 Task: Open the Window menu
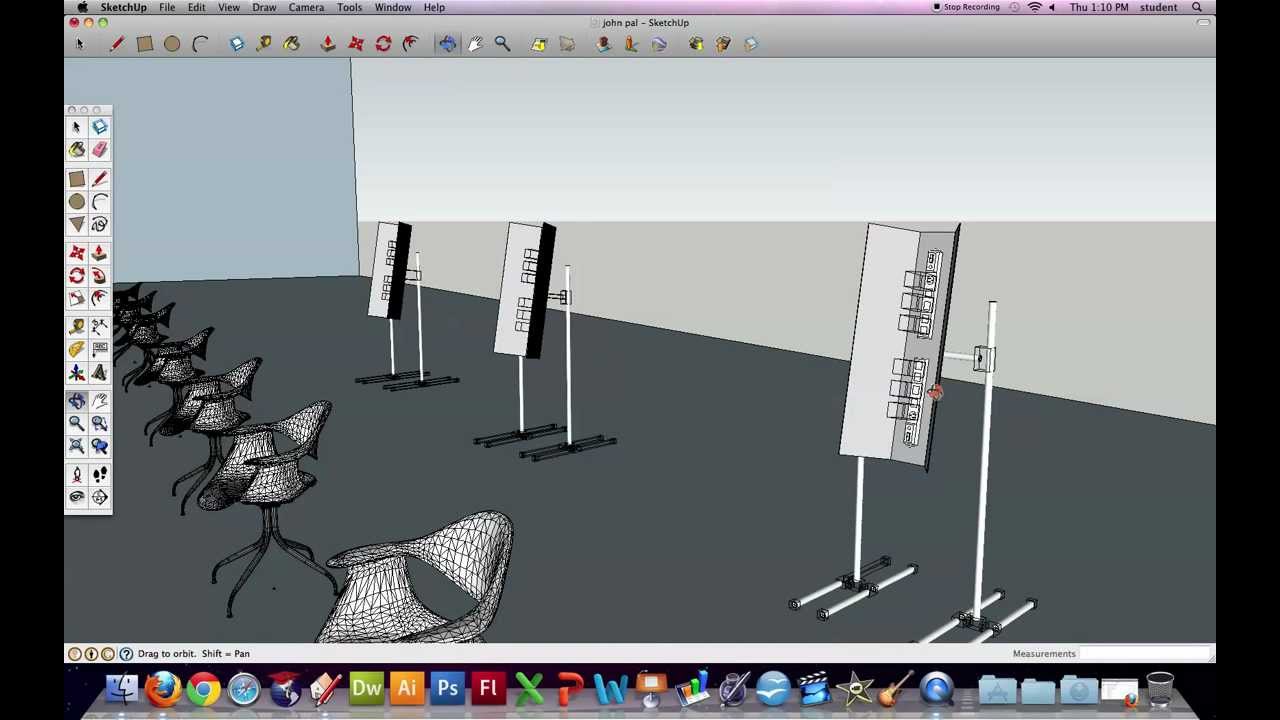[x=393, y=7]
